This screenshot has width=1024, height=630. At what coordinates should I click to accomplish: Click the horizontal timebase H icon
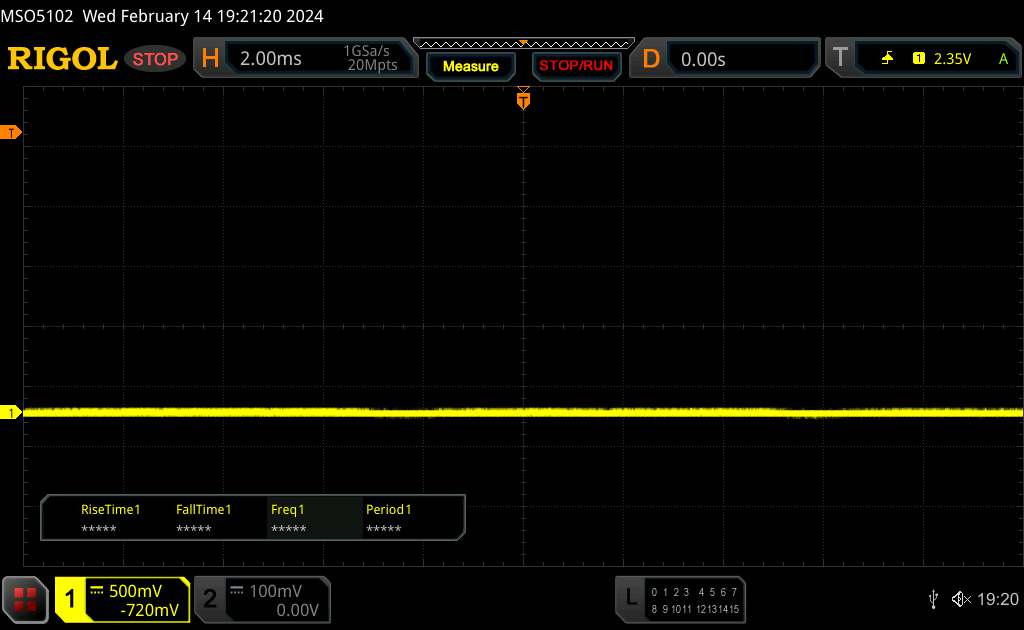click(210, 59)
